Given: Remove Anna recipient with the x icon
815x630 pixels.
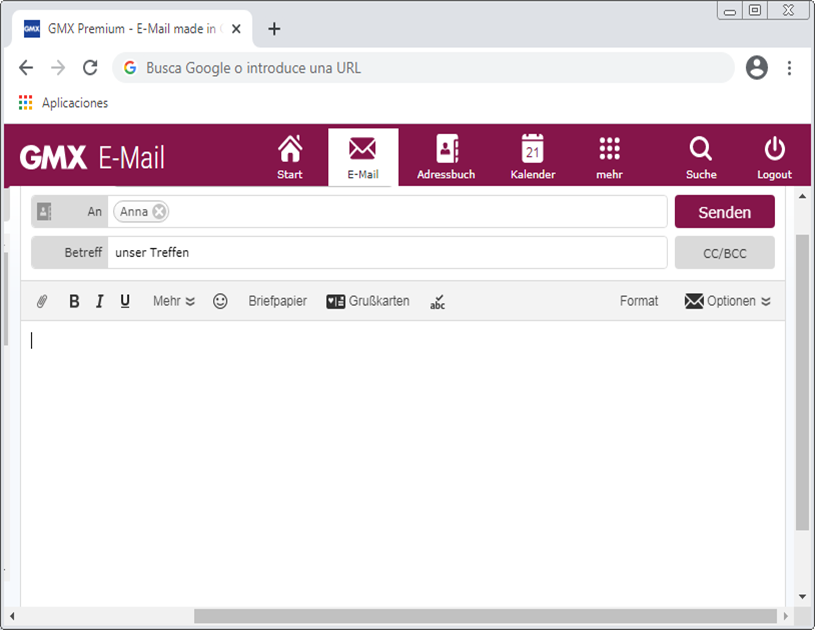Looking at the screenshot, I should coord(160,212).
